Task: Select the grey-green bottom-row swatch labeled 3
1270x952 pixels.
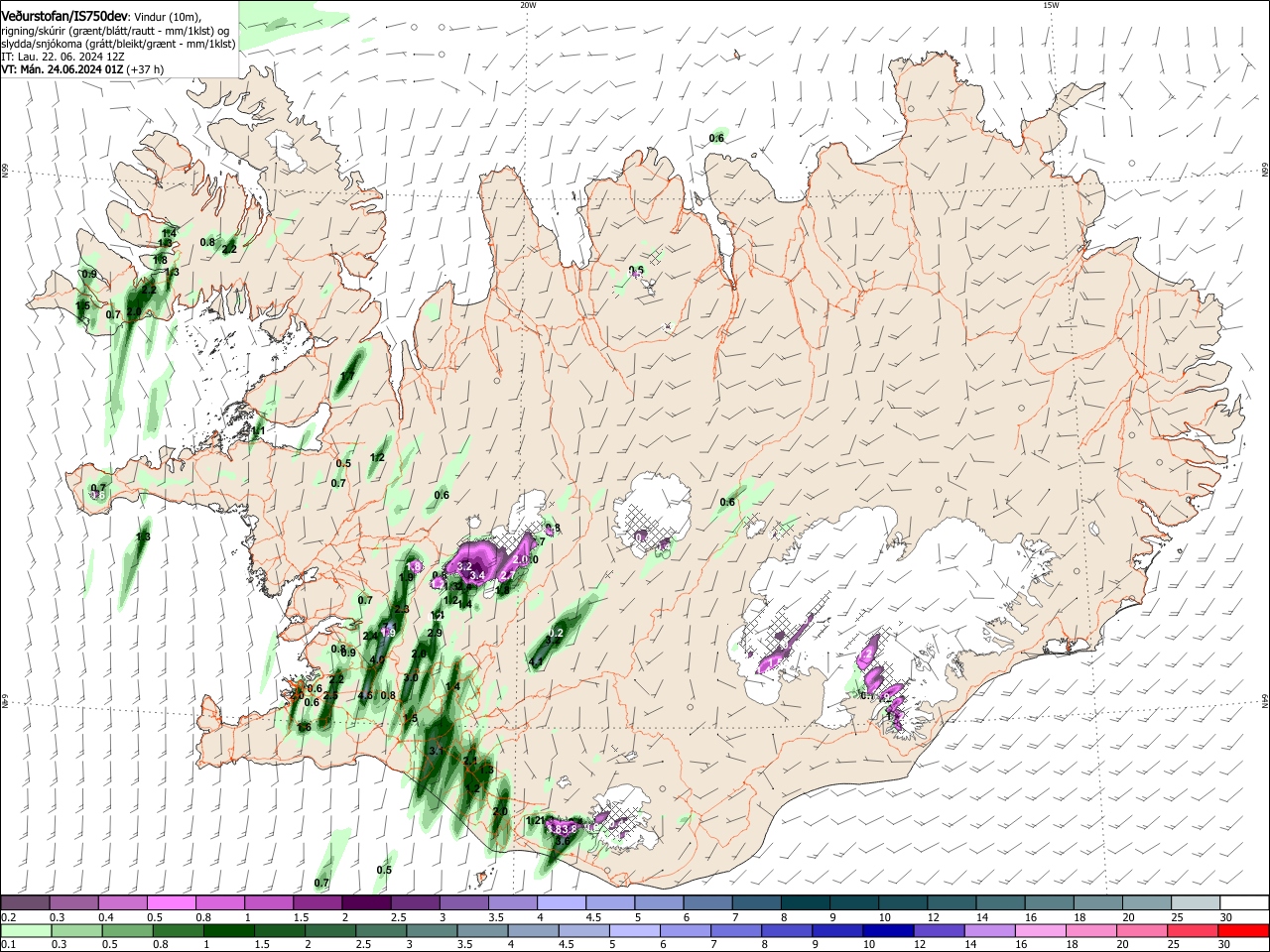Action: (x=432, y=930)
